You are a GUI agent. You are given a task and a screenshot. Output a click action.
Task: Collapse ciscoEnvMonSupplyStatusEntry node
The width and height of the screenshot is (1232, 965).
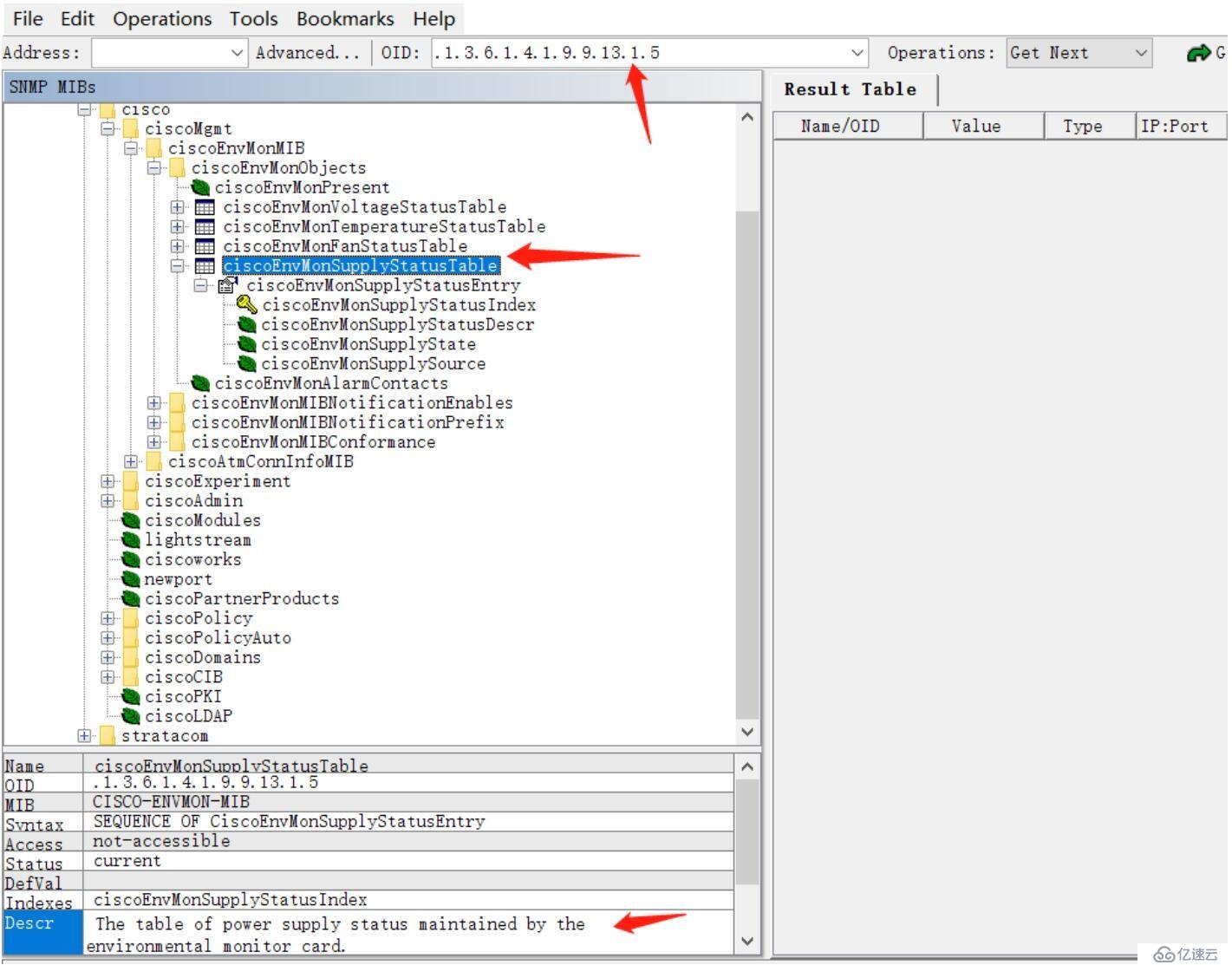point(201,285)
